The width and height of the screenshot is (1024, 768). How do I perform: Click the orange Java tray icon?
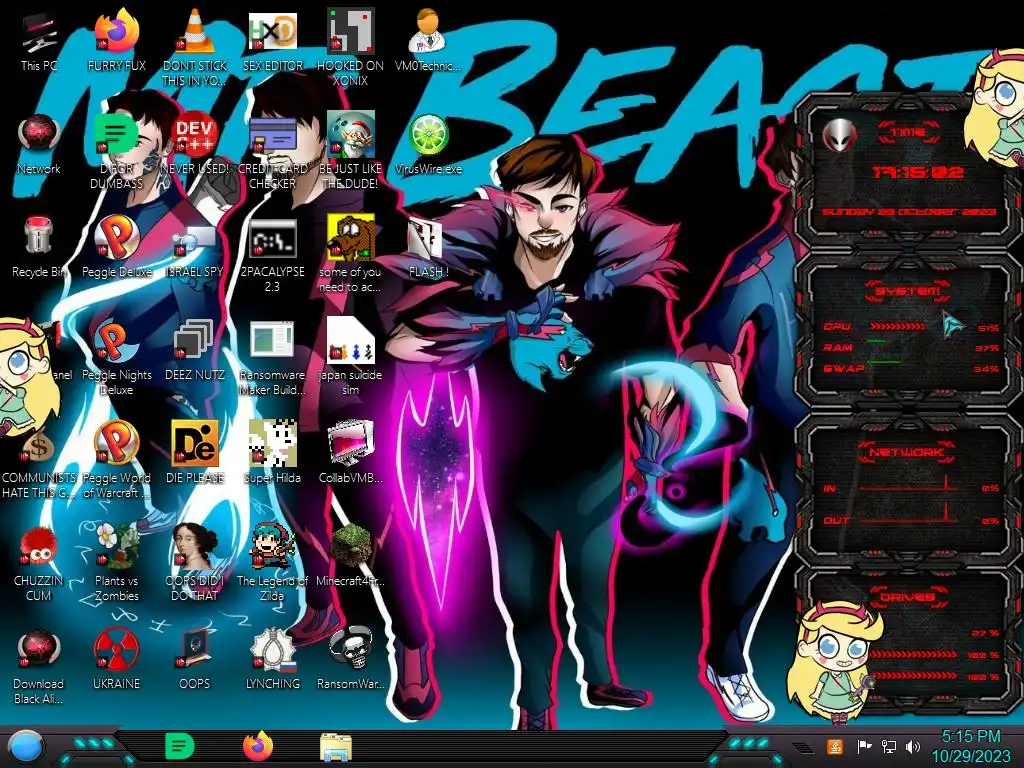(834, 746)
